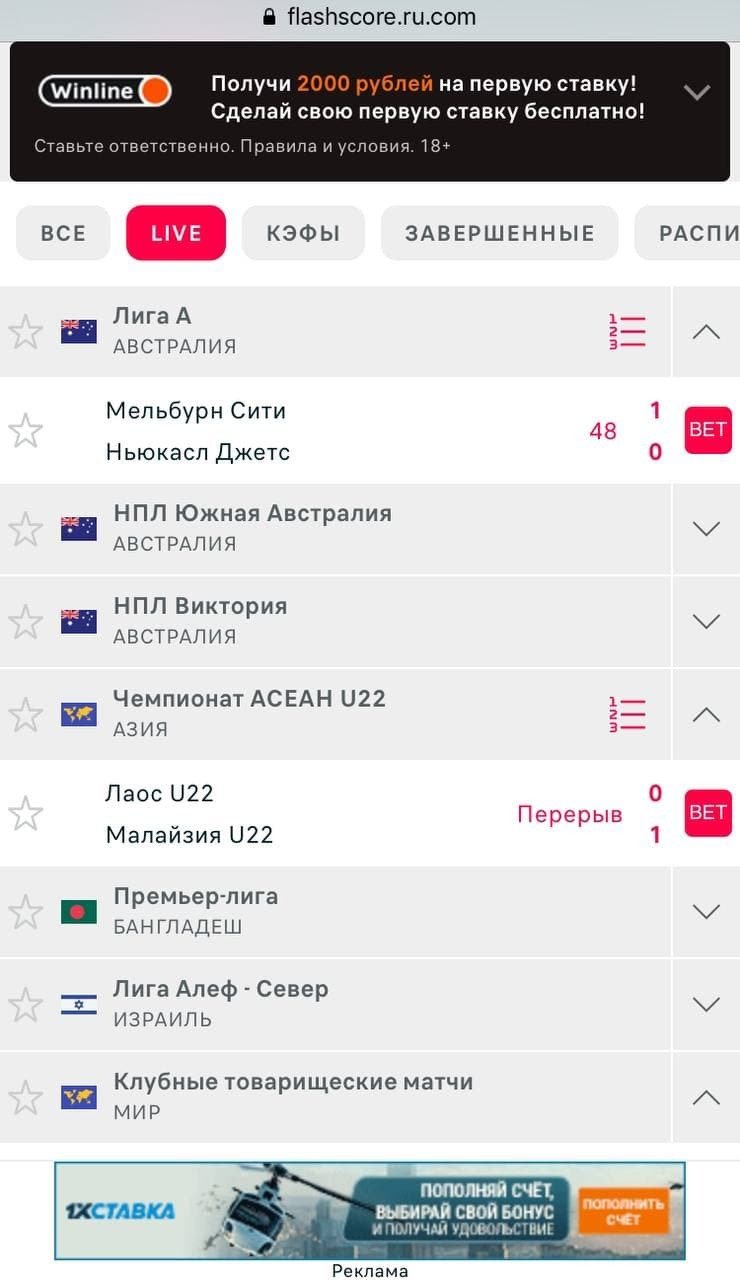
Task: Click Australia flag beside НПЛ Виктория
Action: tap(79, 621)
